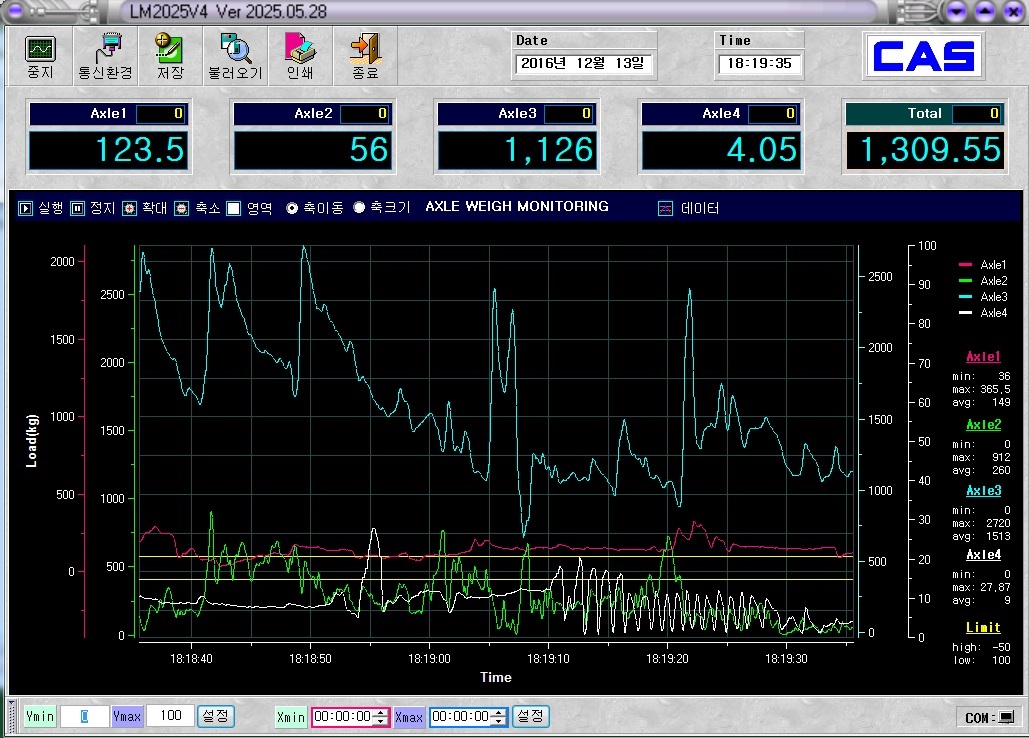Open the underlined Axle3 statistics link
1029x738 pixels.
(983, 491)
